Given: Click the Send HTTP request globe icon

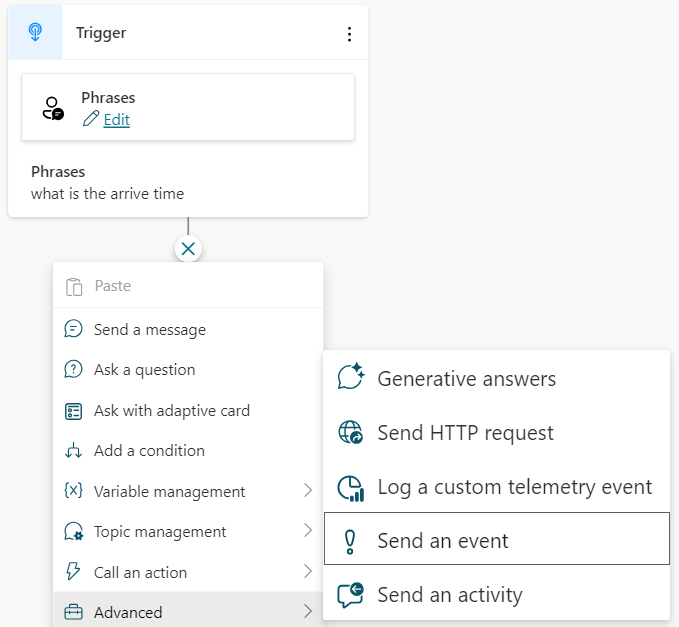Looking at the screenshot, I should click(x=350, y=432).
